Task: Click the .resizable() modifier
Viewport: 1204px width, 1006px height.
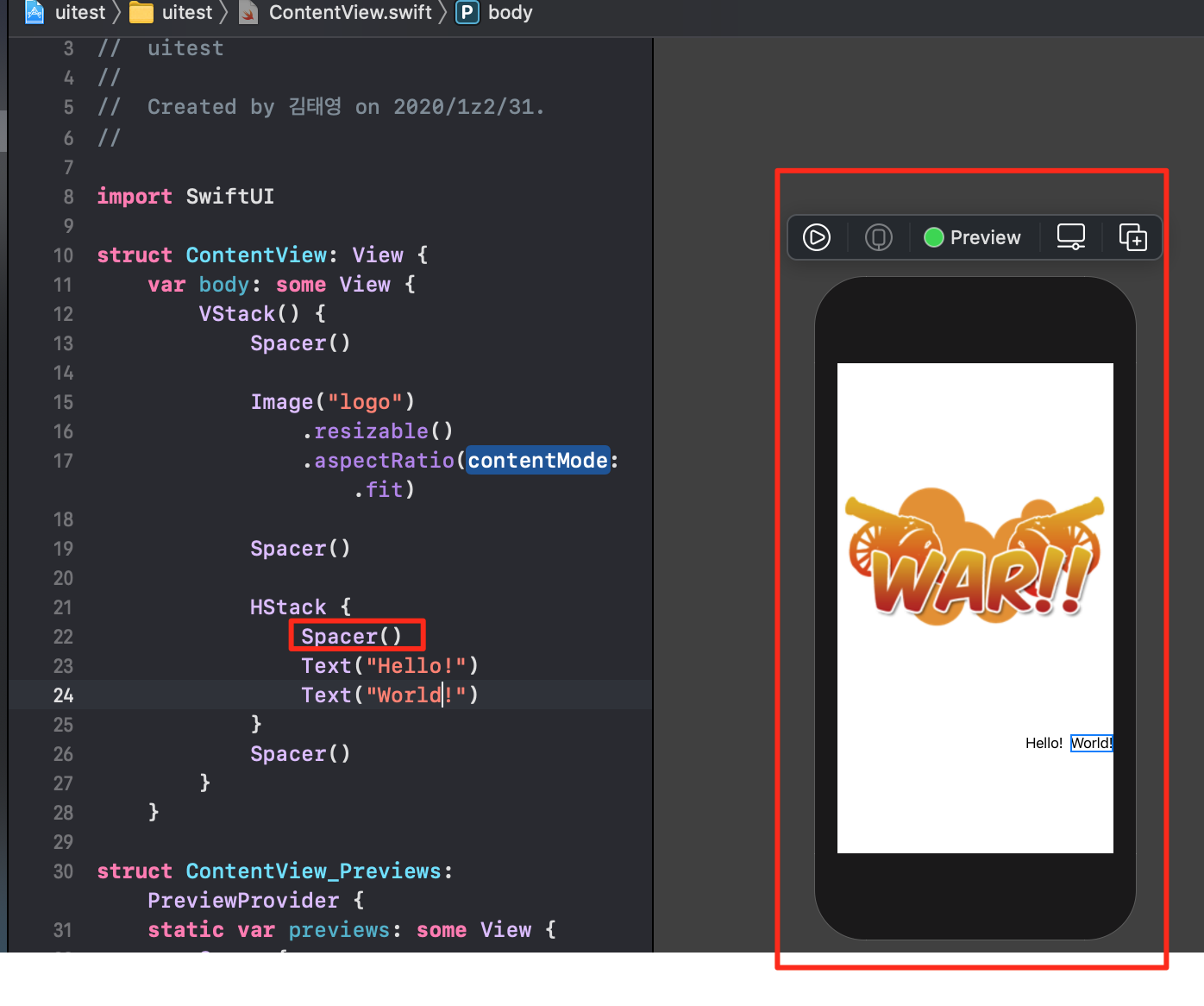Action: click(x=378, y=431)
